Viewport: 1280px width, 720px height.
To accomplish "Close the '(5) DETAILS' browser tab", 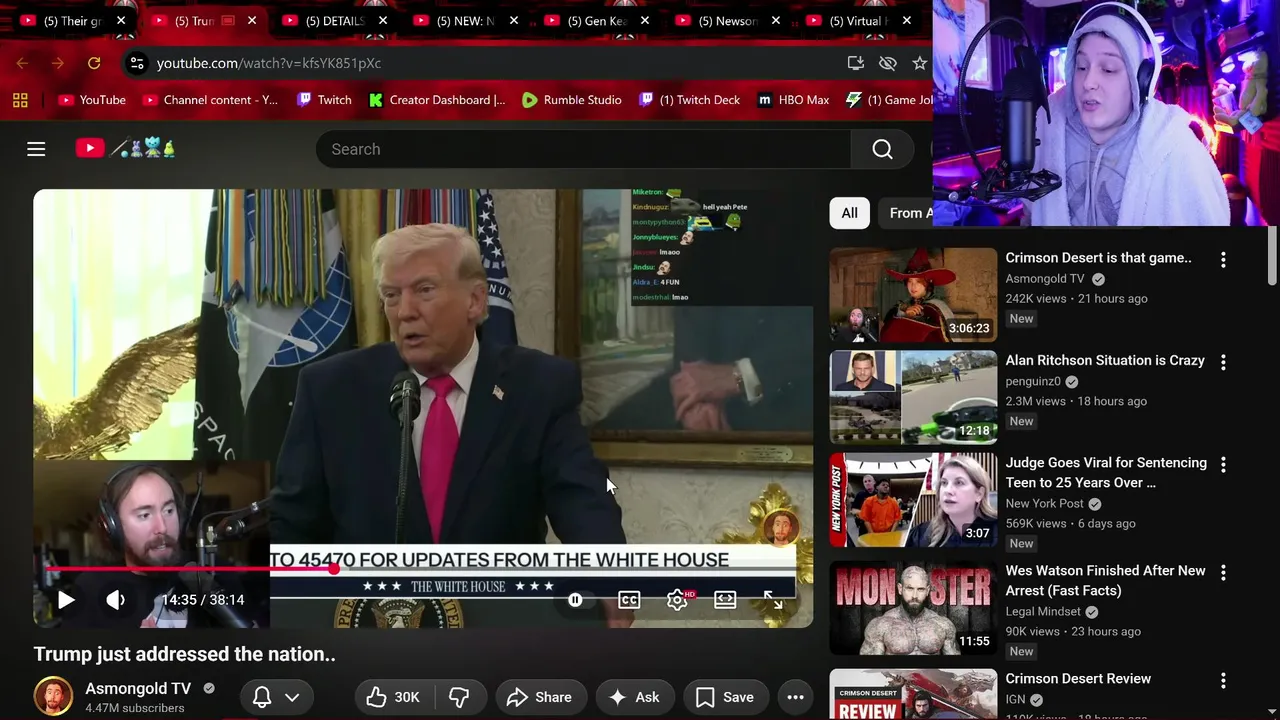I will (x=383, y=20).
